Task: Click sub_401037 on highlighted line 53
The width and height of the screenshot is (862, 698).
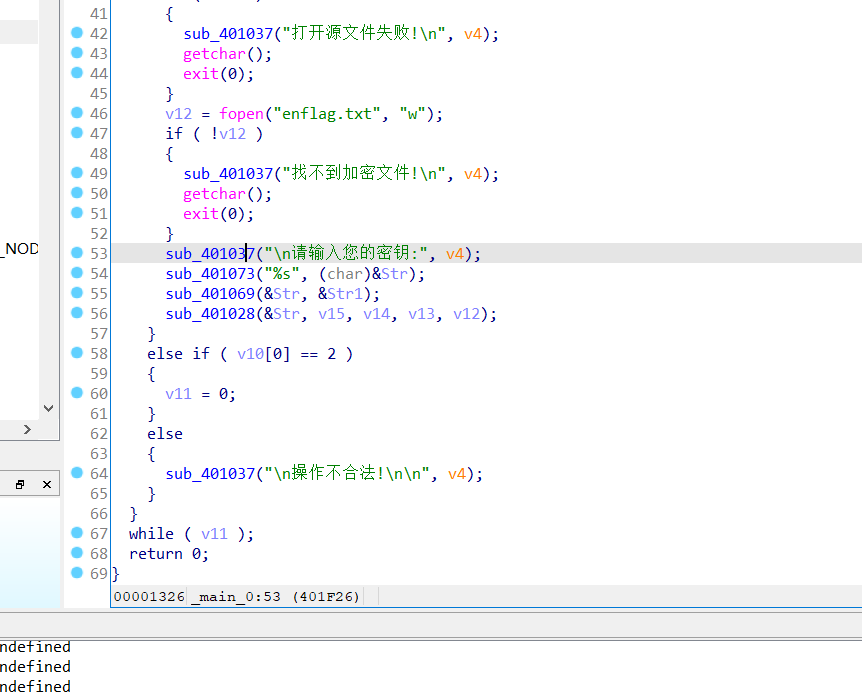Action: (210, 254)
